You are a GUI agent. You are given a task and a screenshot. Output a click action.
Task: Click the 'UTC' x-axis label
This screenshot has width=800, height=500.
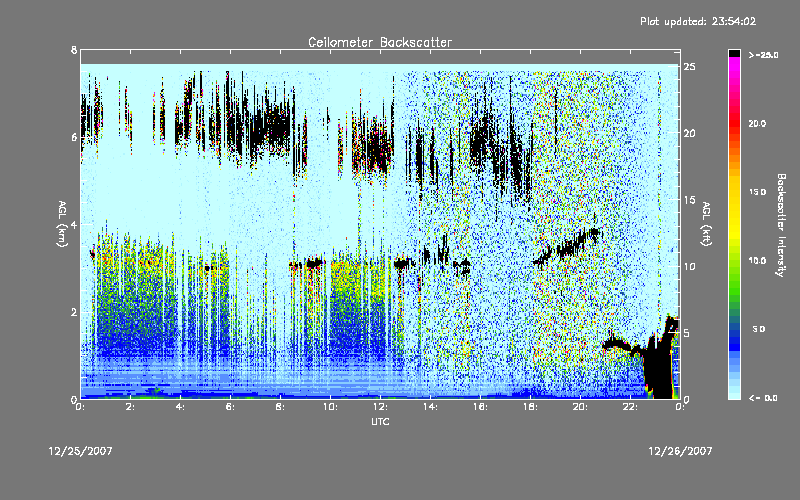(x=380, y=422)
